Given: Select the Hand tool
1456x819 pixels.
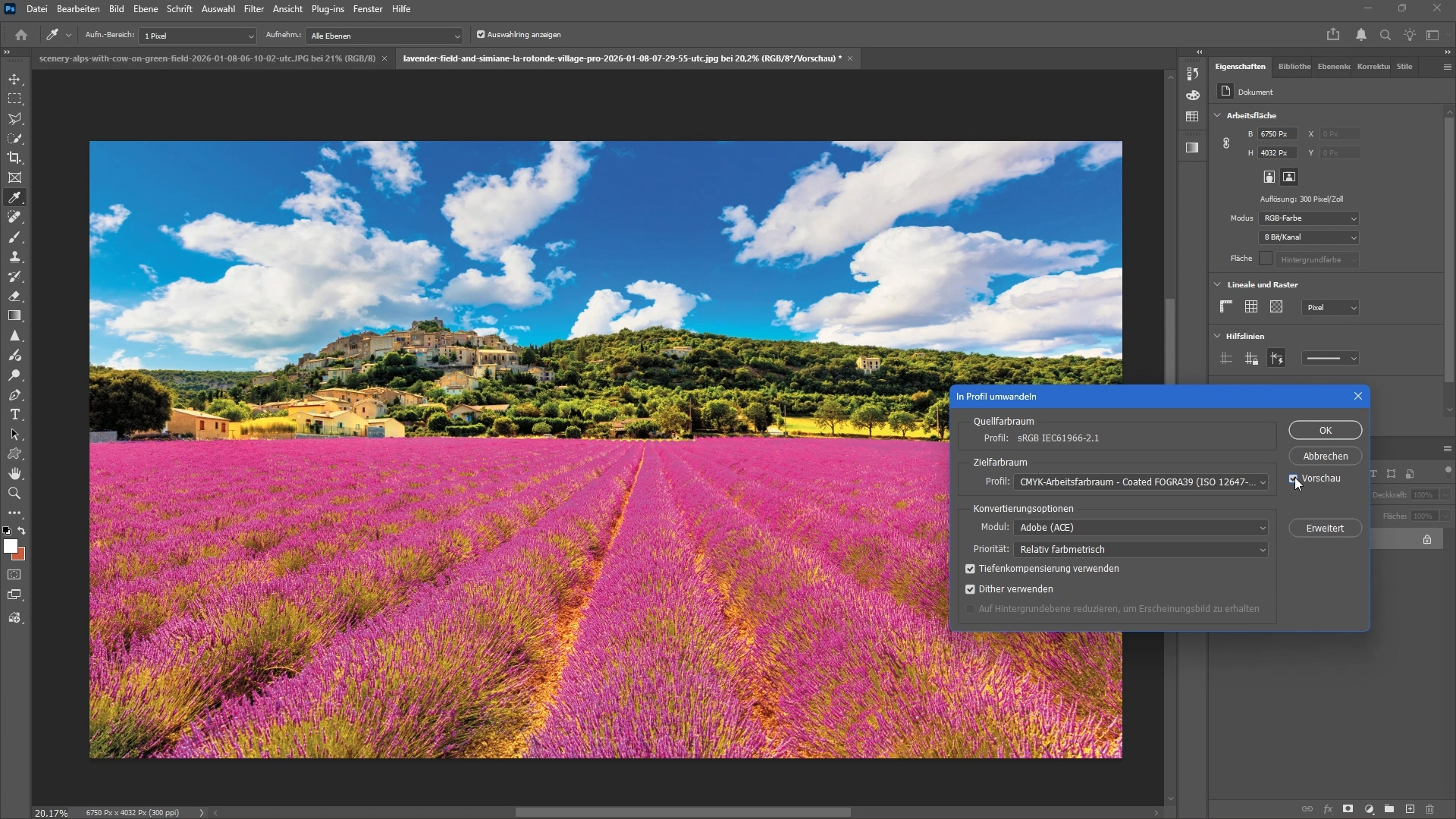Looking at the screenshot, I should [x=14, y=474].
